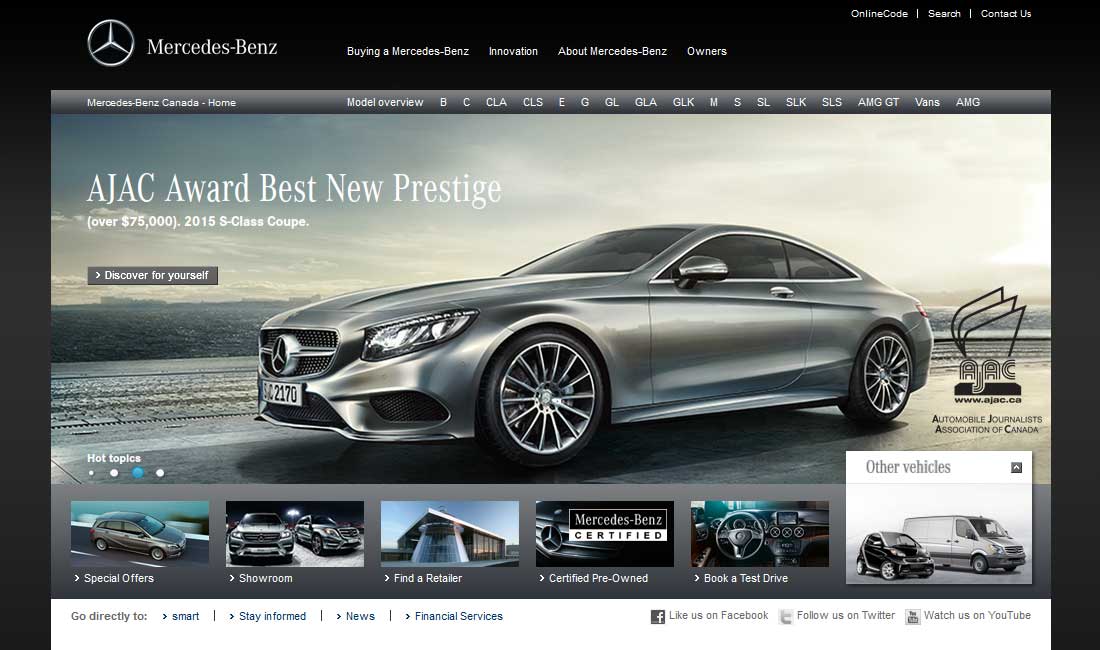Open Buying a Mercedes-Benz menu
Image resolution: width=1100 pixels, height=650 pixels.
408,51
